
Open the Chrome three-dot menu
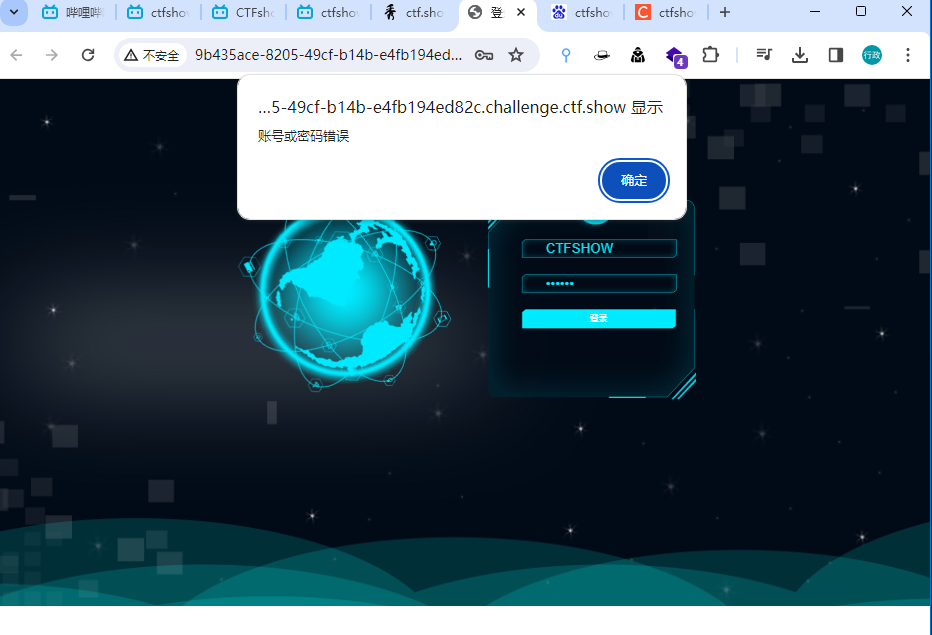tap(908, 55)
